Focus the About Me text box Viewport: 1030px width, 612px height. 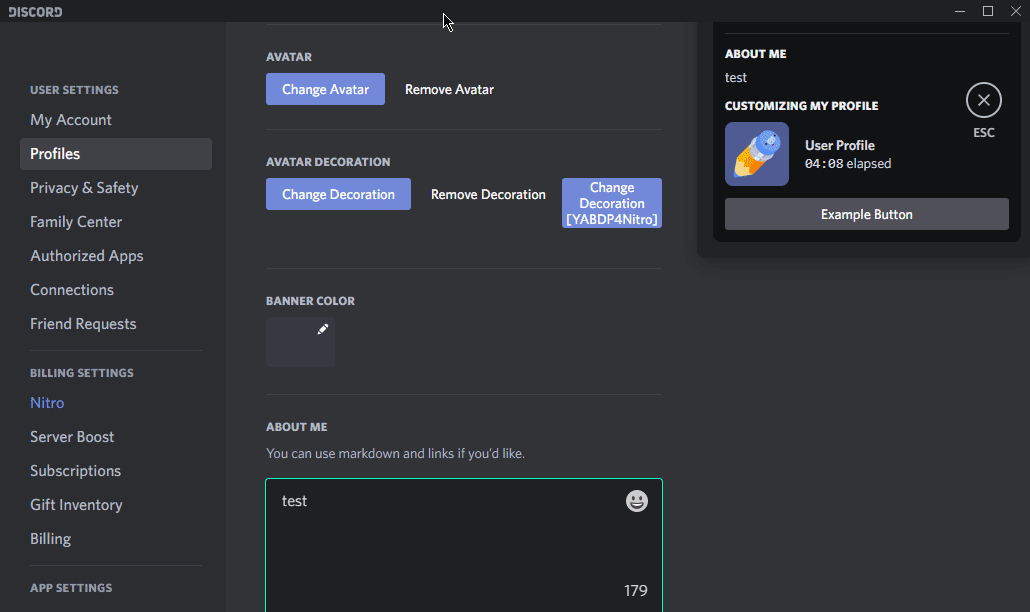pos(464,545)
